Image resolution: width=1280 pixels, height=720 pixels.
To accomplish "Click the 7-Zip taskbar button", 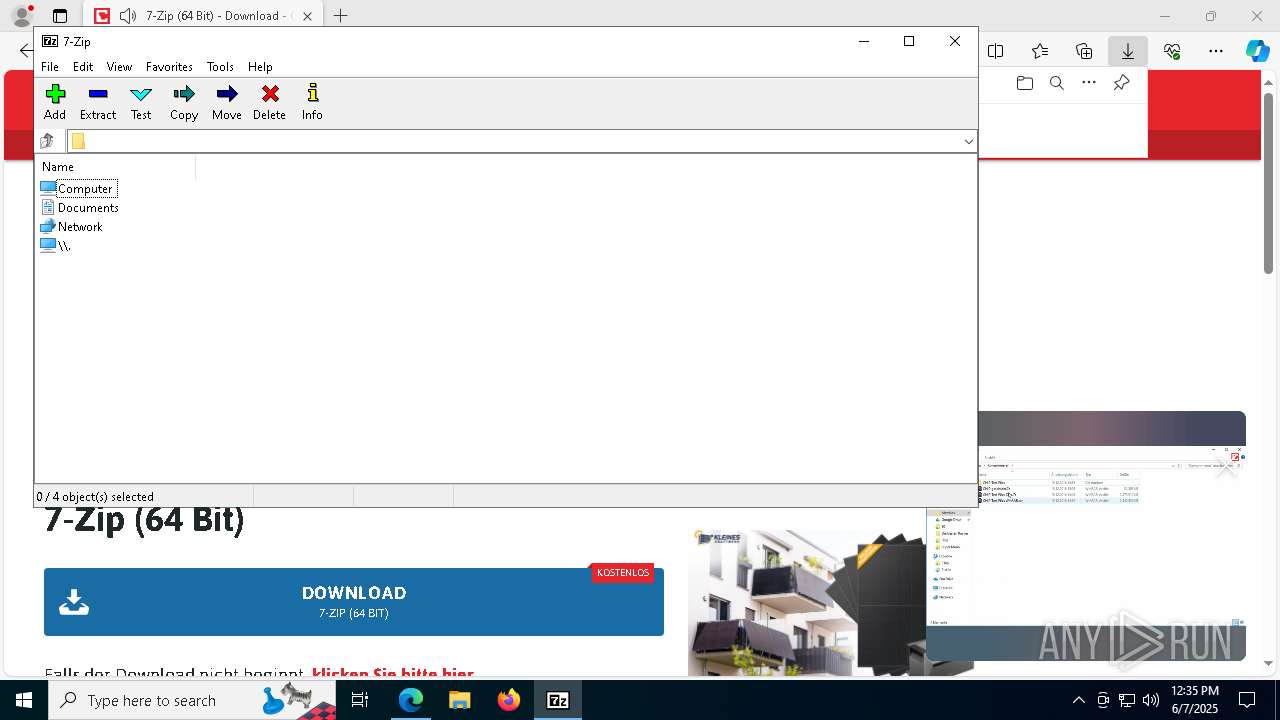I will click(x=558, y=700).
